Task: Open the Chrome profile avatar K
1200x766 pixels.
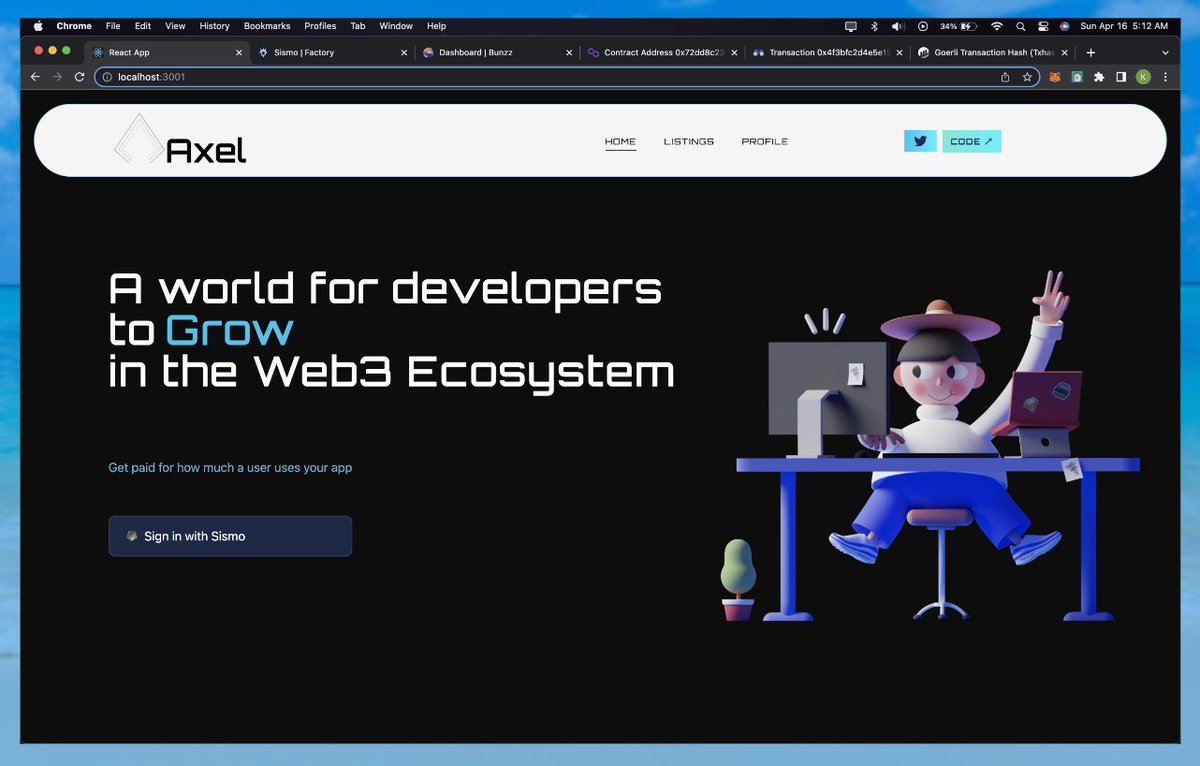Action: tap(1143, 77)
